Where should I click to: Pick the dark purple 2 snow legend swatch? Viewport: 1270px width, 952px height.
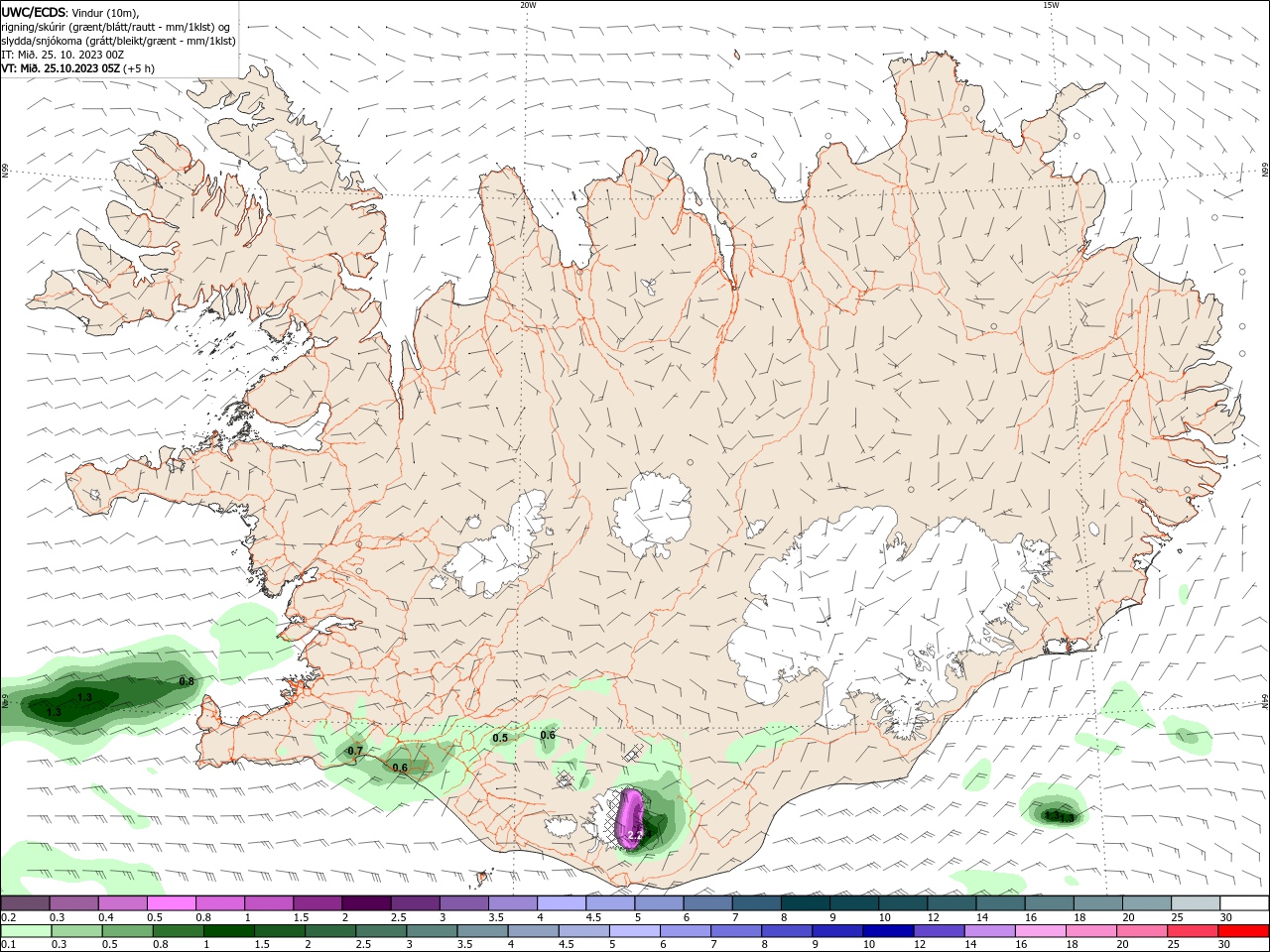click(x=365, y=903)
